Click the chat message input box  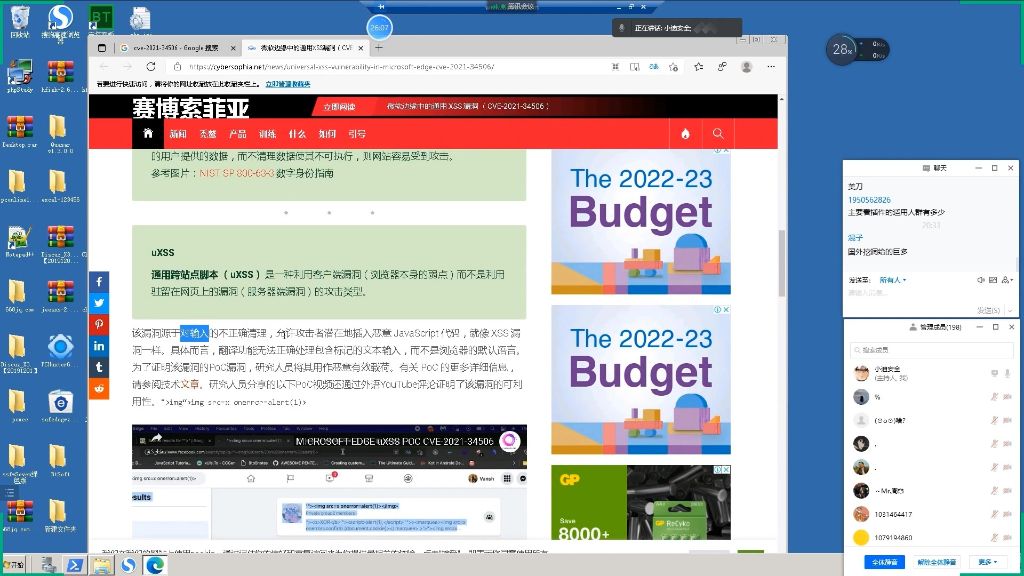click(x=931, y=295)
